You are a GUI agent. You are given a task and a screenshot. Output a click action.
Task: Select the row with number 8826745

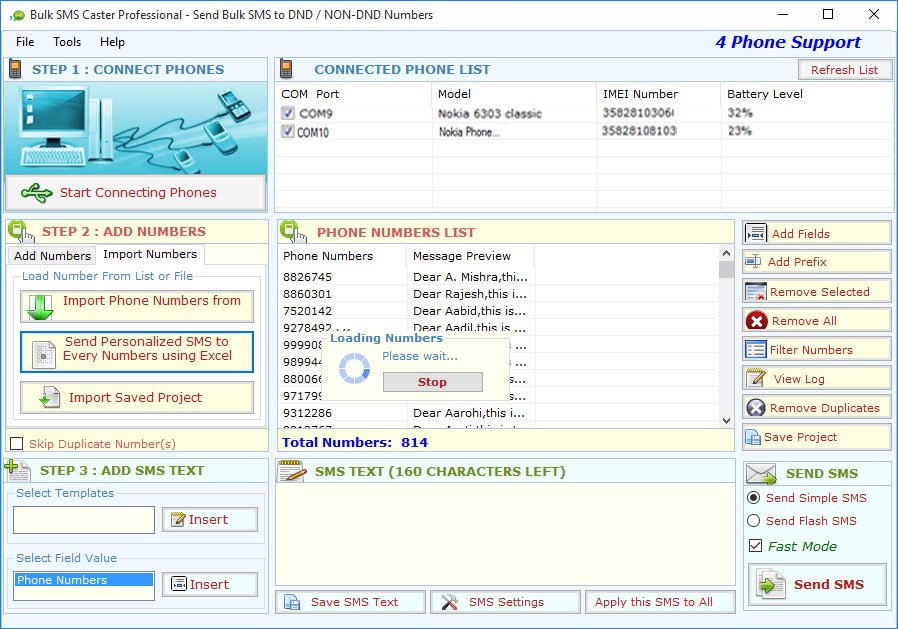pos(498,277)
